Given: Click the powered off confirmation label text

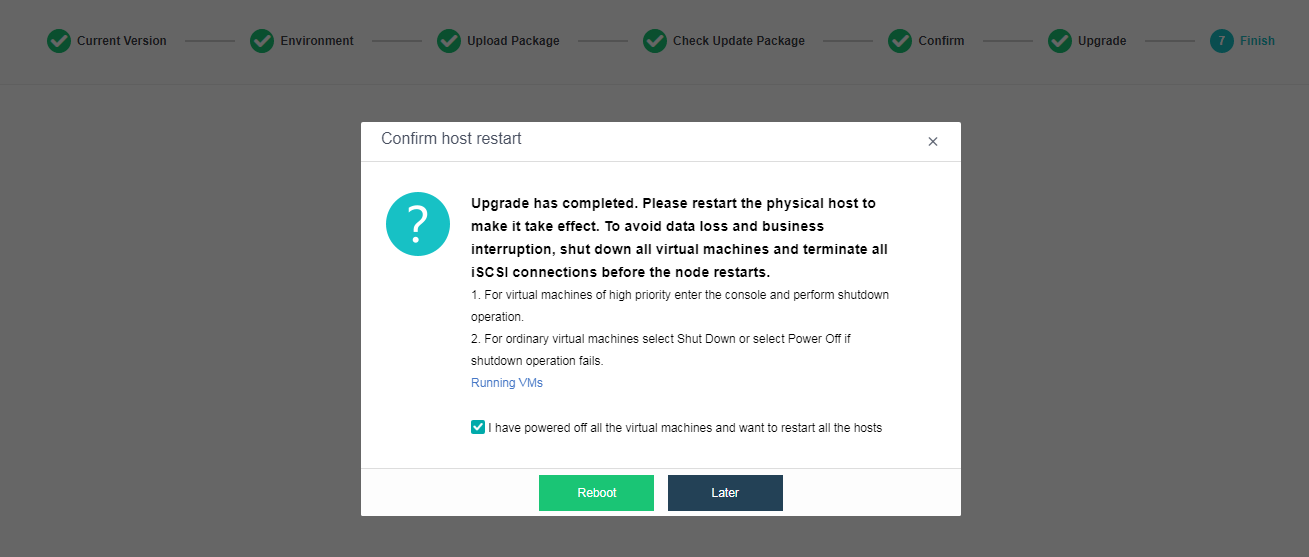Looking at the screenshot, I should [x=685, y=428].
